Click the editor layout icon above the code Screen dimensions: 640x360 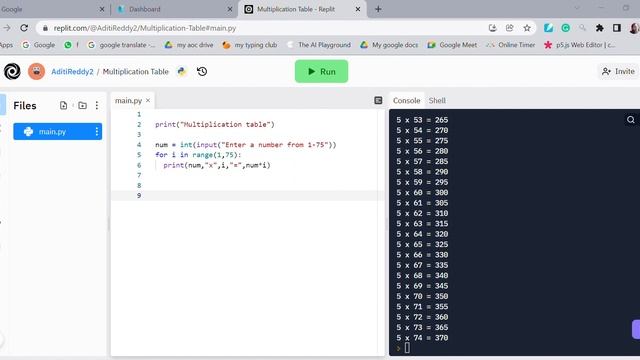378,100
